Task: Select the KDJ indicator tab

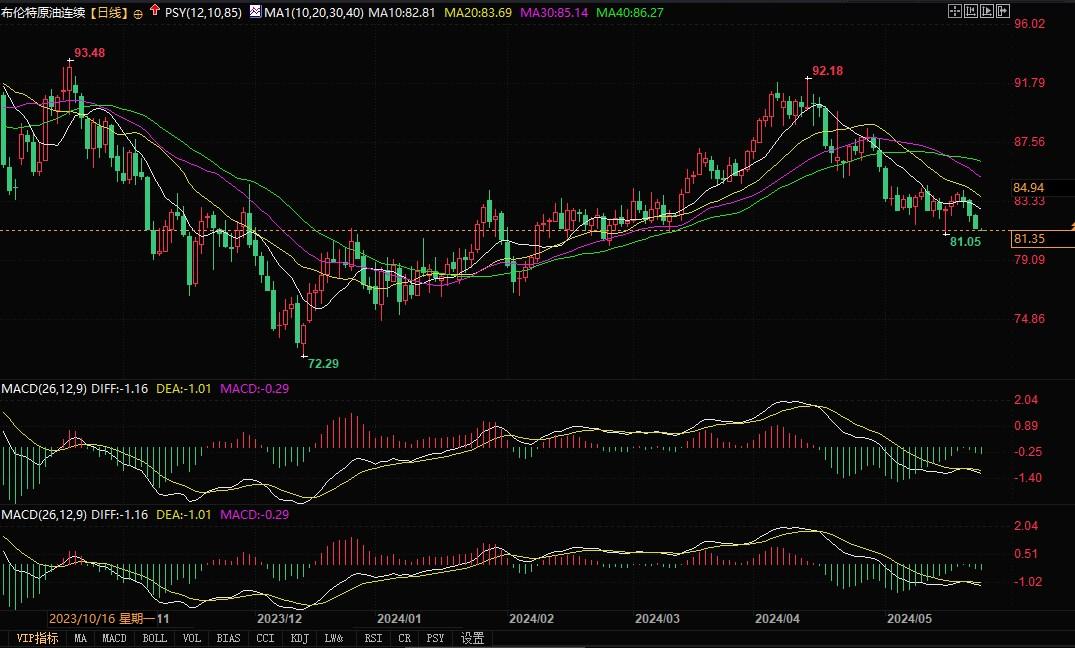Action: click(x=300, y=638)
